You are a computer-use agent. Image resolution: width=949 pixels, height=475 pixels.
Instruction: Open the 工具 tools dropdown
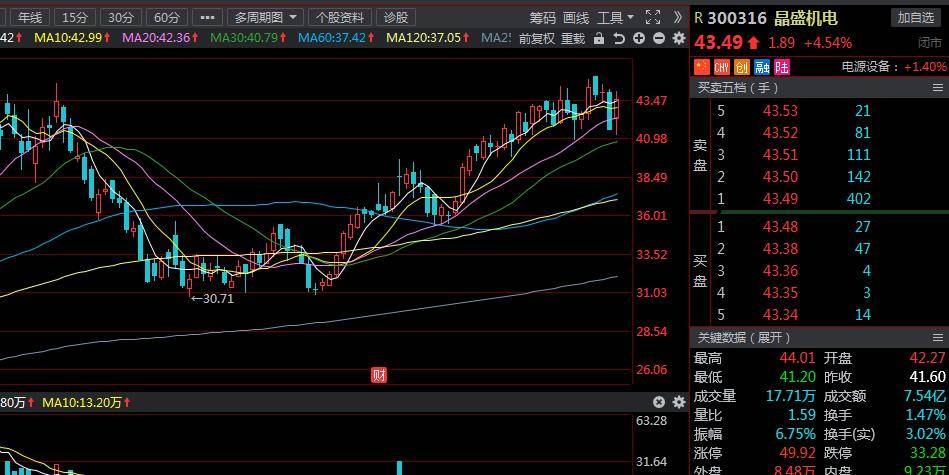[615, 17]
